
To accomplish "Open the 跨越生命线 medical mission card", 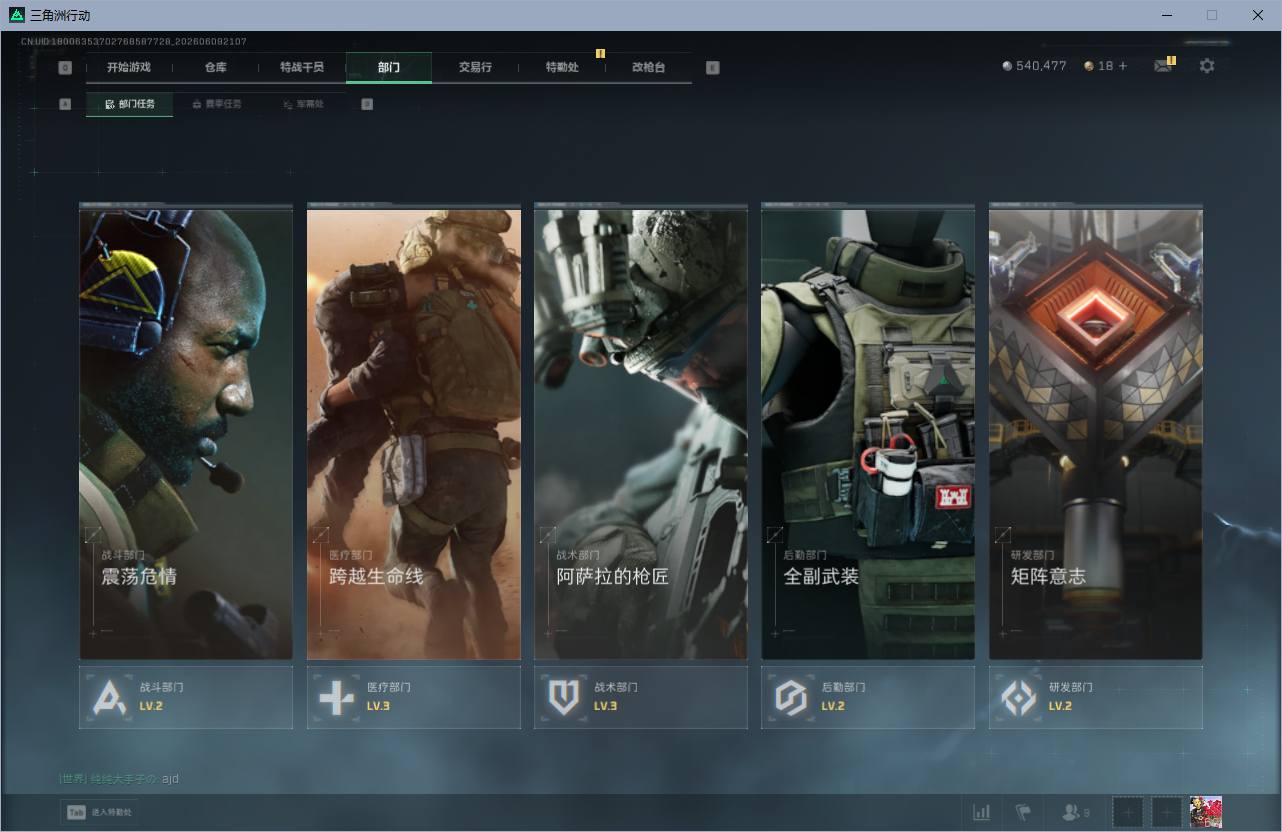I will pyautogui.click(x=413, y=432).
